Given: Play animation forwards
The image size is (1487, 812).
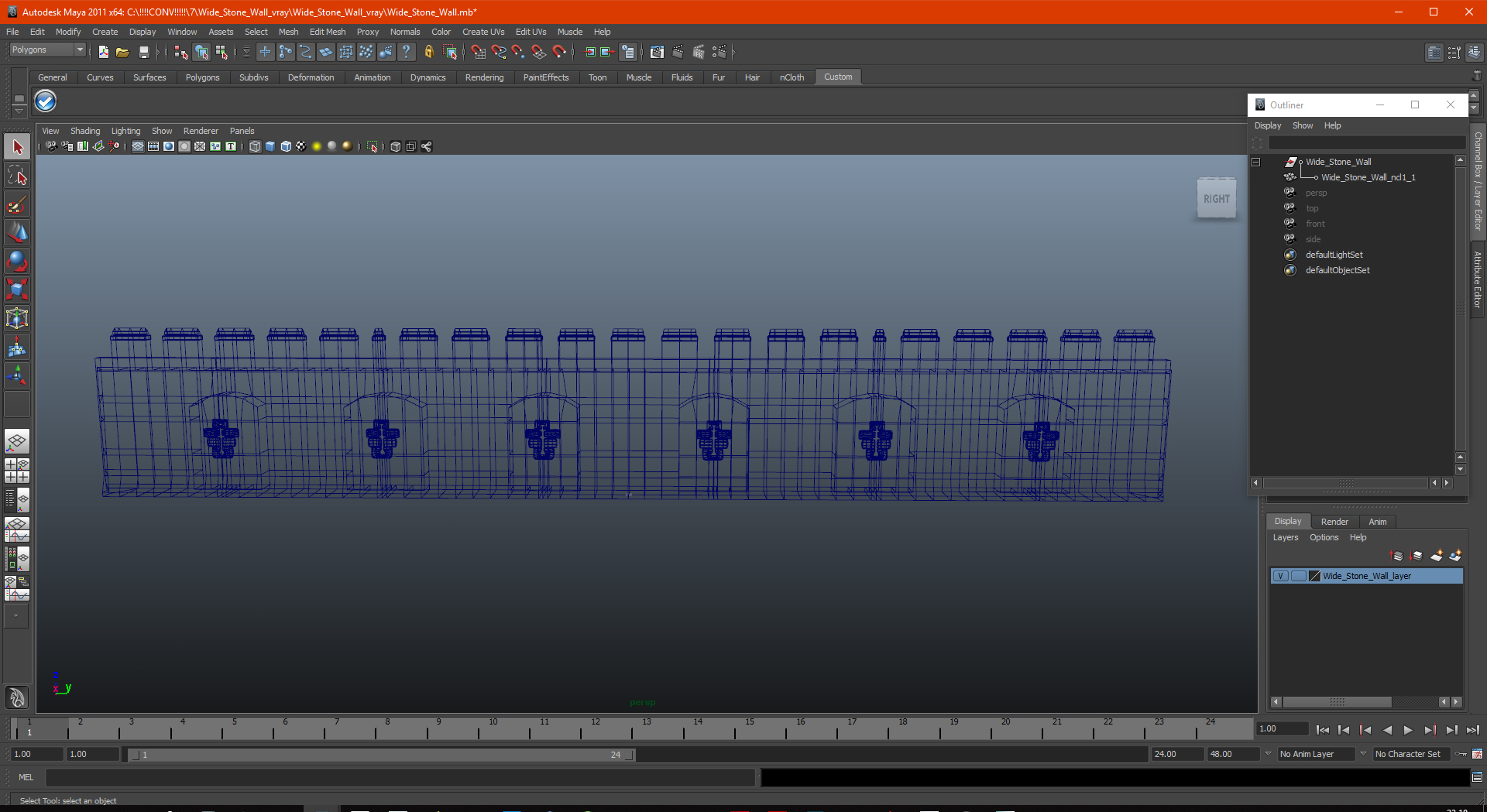Looking at the screenshot, I should pos(1408,730).
